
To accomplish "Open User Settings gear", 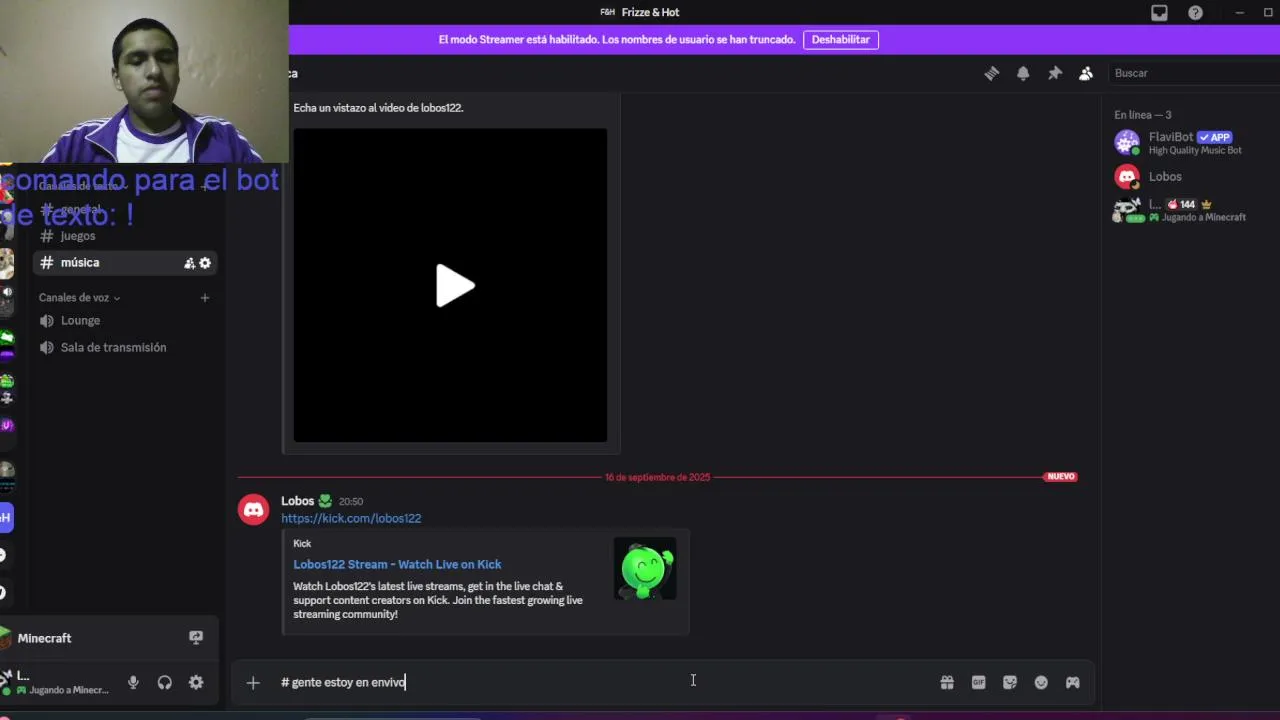I will coord(196,683).
